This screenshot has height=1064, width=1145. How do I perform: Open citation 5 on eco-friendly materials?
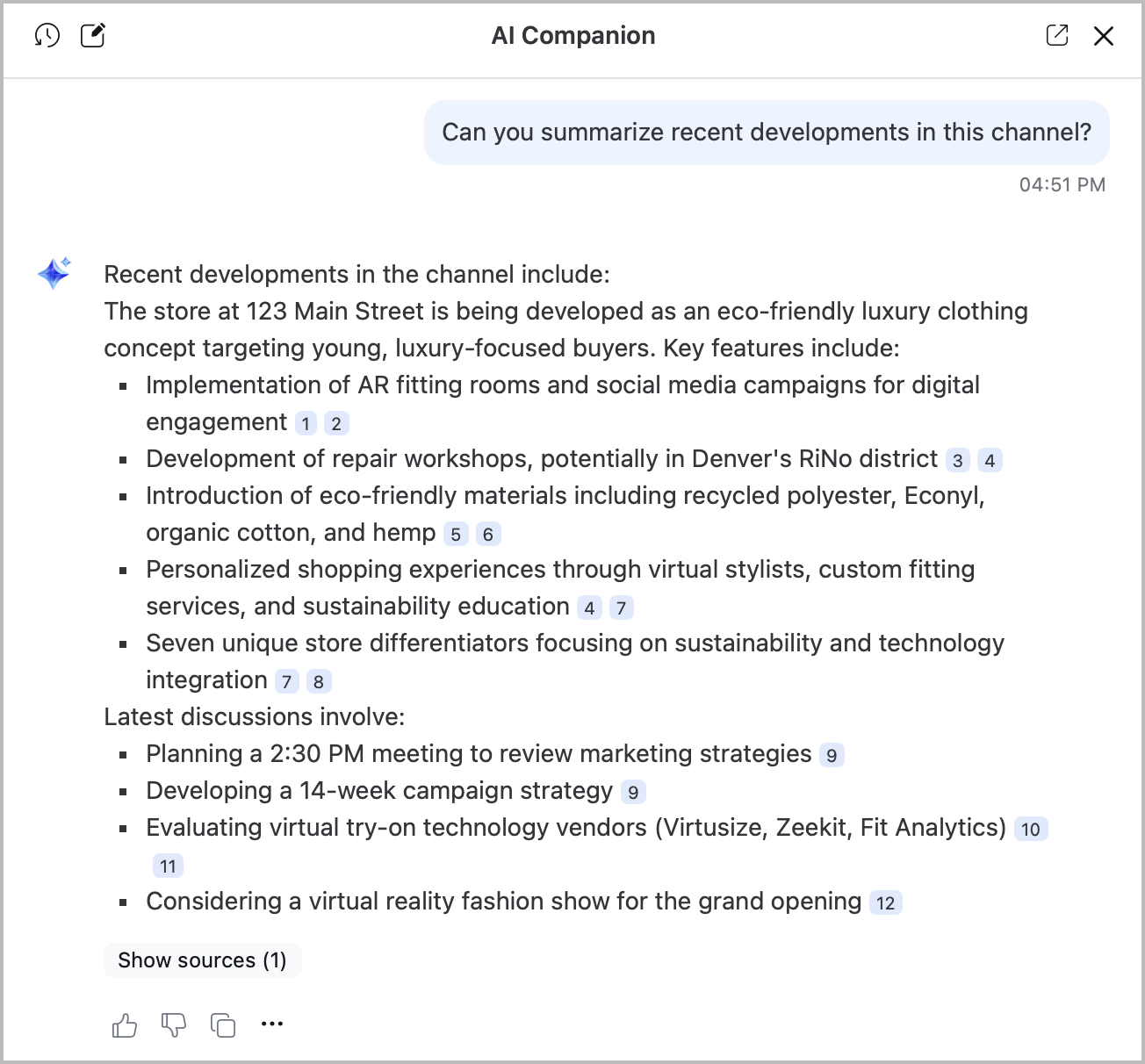[x=455, y=533]
